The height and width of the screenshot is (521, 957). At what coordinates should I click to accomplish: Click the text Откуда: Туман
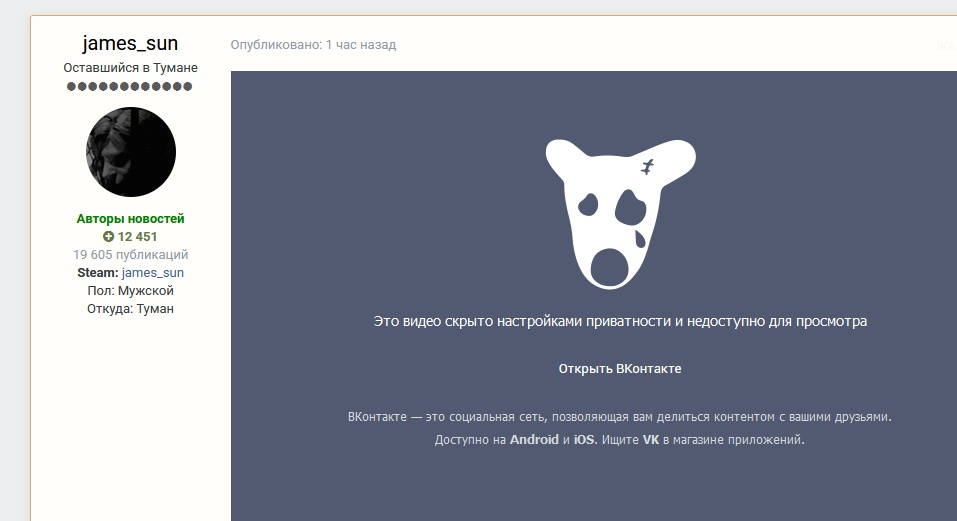tap(131, 309)
